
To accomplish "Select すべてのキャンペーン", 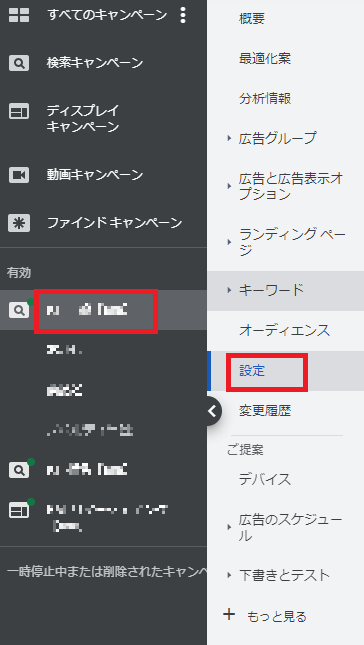I will pyautogui.click(x=107, y=15).
